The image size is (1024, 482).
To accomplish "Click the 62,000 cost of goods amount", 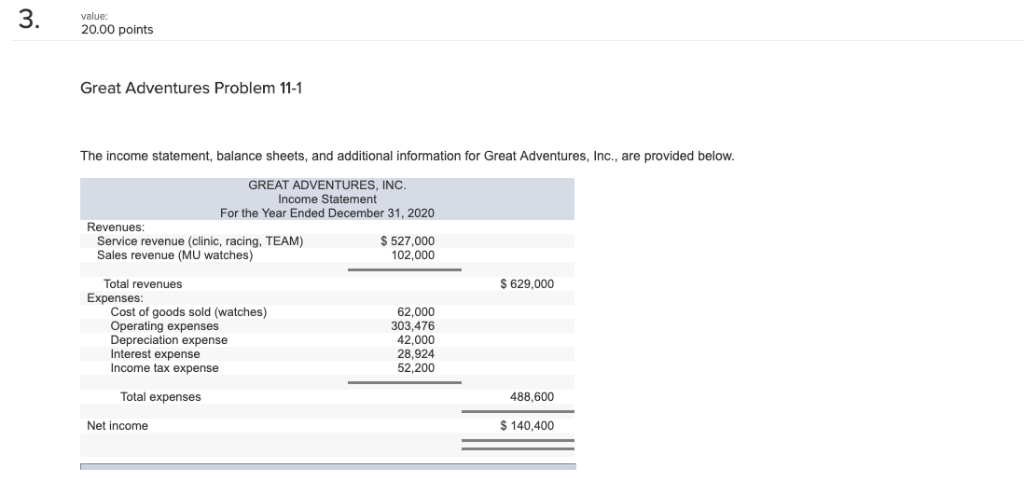I will click(416, 312).
